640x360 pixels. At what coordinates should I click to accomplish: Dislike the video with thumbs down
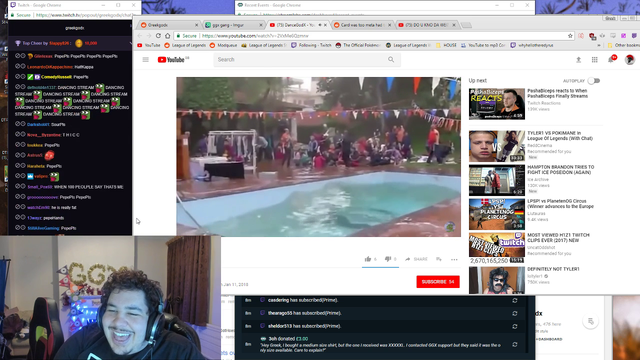[388, 259]
